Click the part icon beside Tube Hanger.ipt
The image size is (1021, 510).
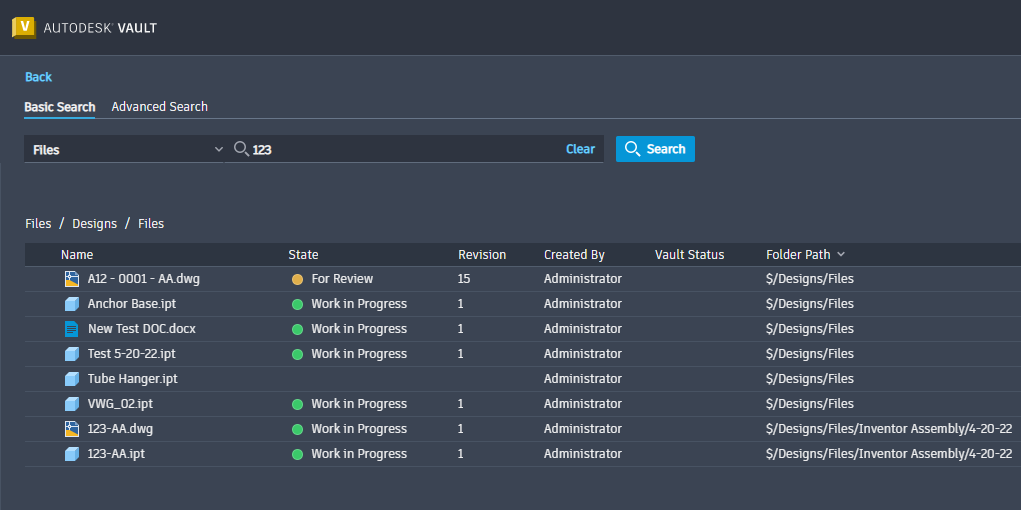(x=71, y=379)
